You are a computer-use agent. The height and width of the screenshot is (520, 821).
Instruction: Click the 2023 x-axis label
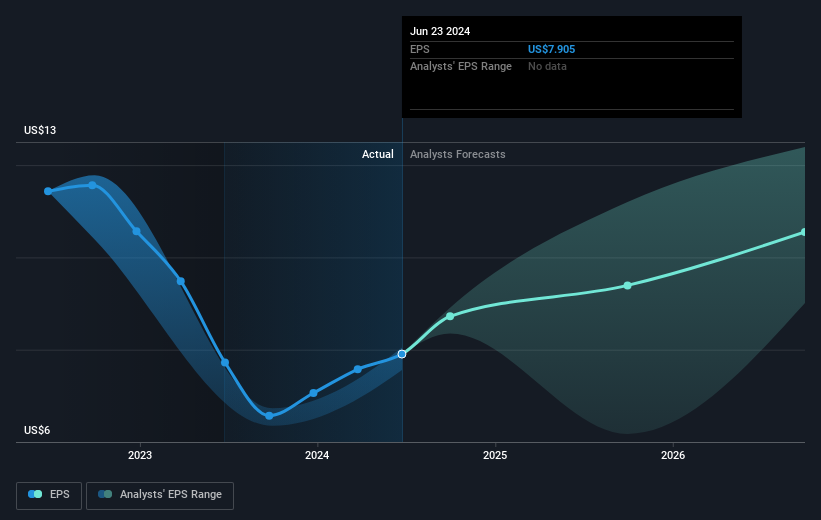pos(140,455)
